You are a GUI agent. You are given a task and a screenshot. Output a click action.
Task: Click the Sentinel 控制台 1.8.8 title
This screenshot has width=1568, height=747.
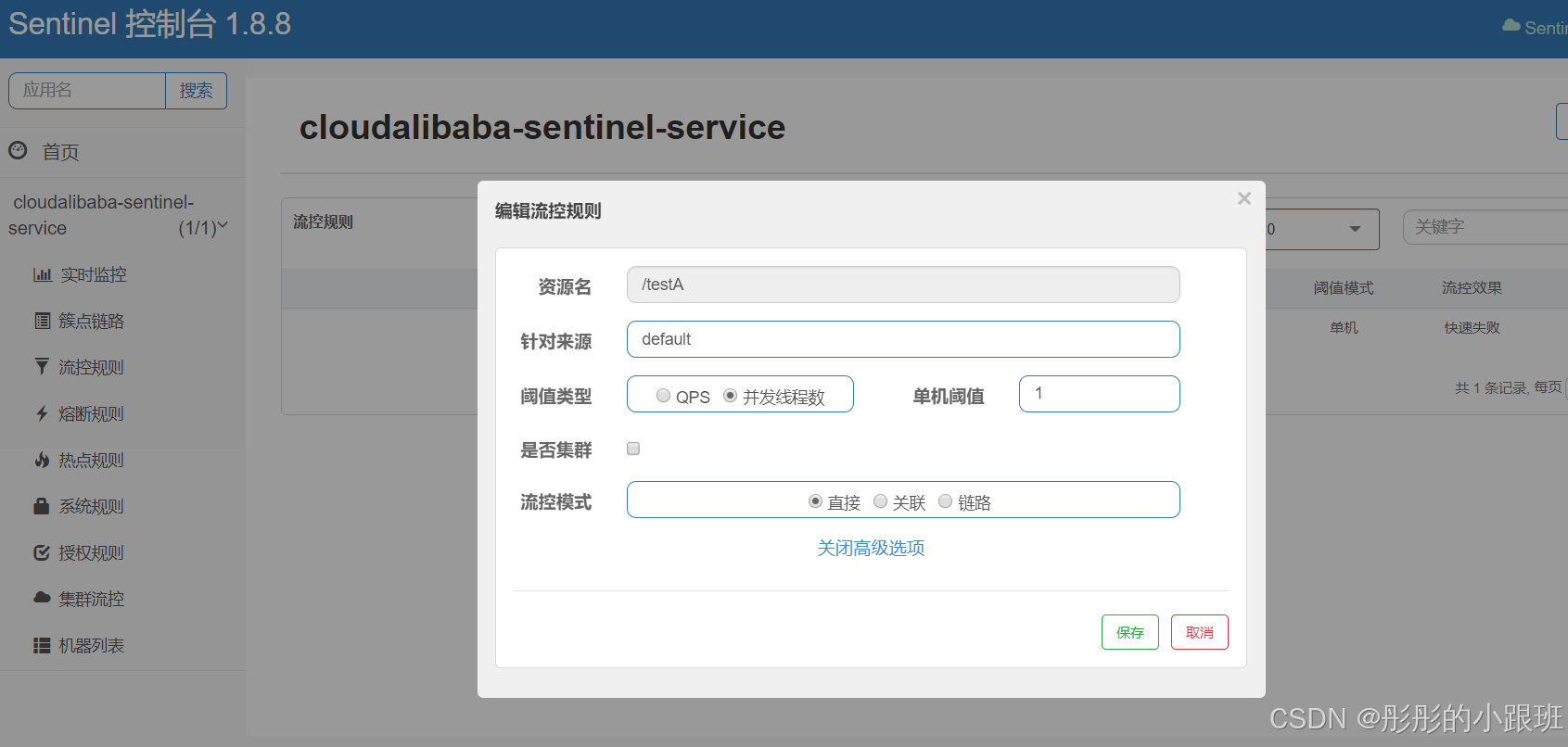click(x=149, y=23)
